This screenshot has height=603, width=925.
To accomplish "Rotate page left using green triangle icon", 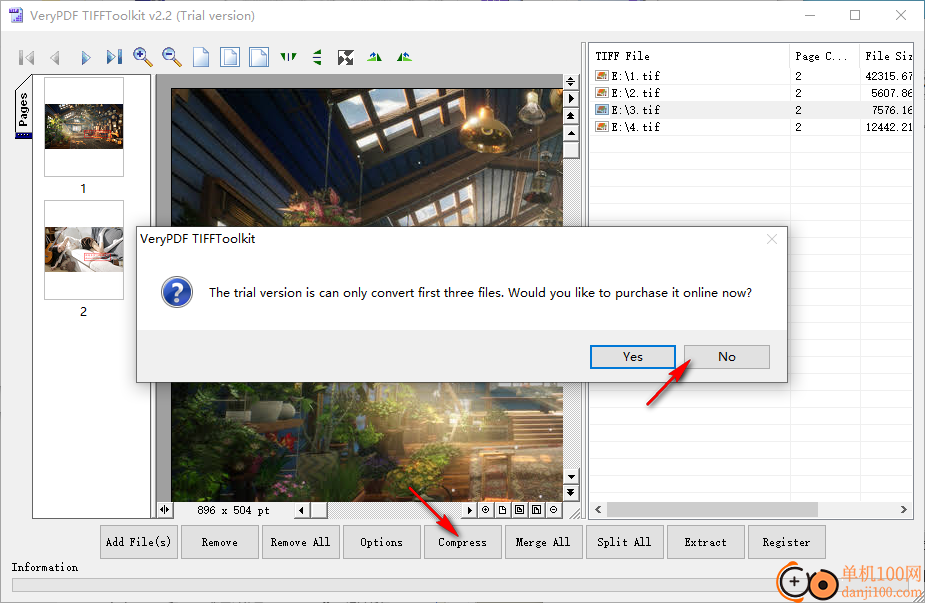I will (375, 57).
